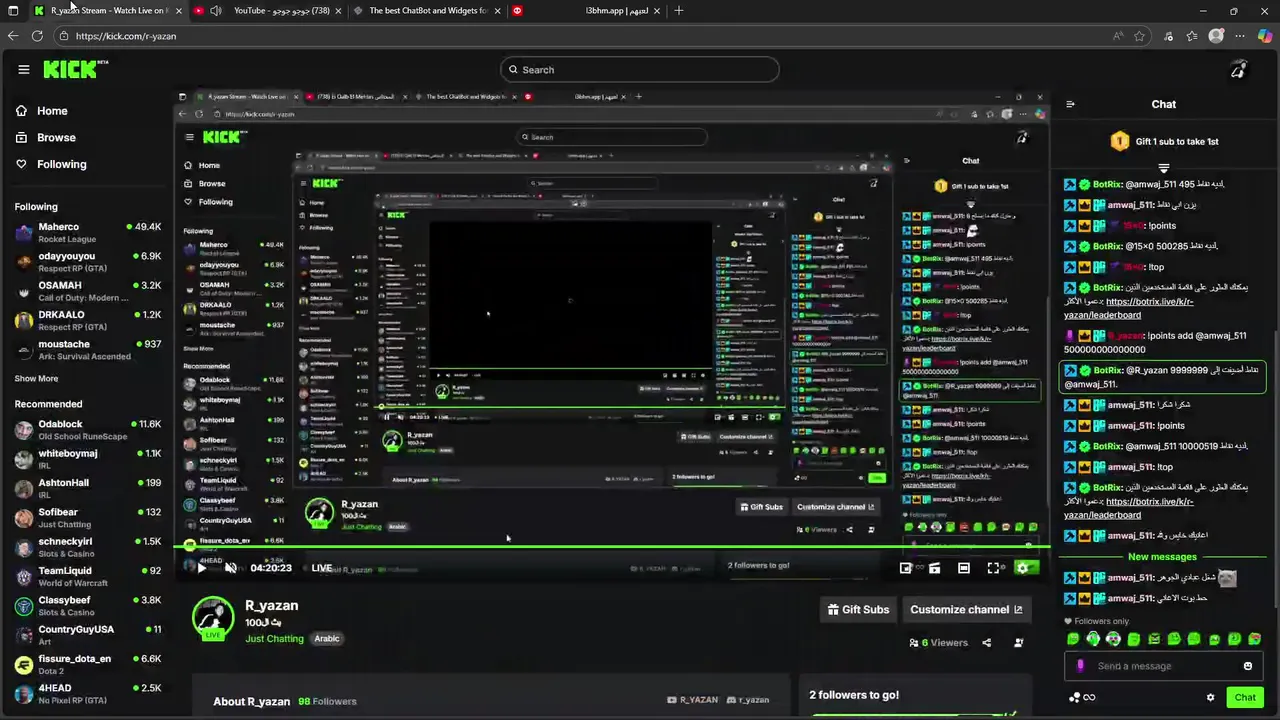1280x720 pixels.
Task: Collapse the chat panel with the arrow icon
Action: (x=1070, y=104)
